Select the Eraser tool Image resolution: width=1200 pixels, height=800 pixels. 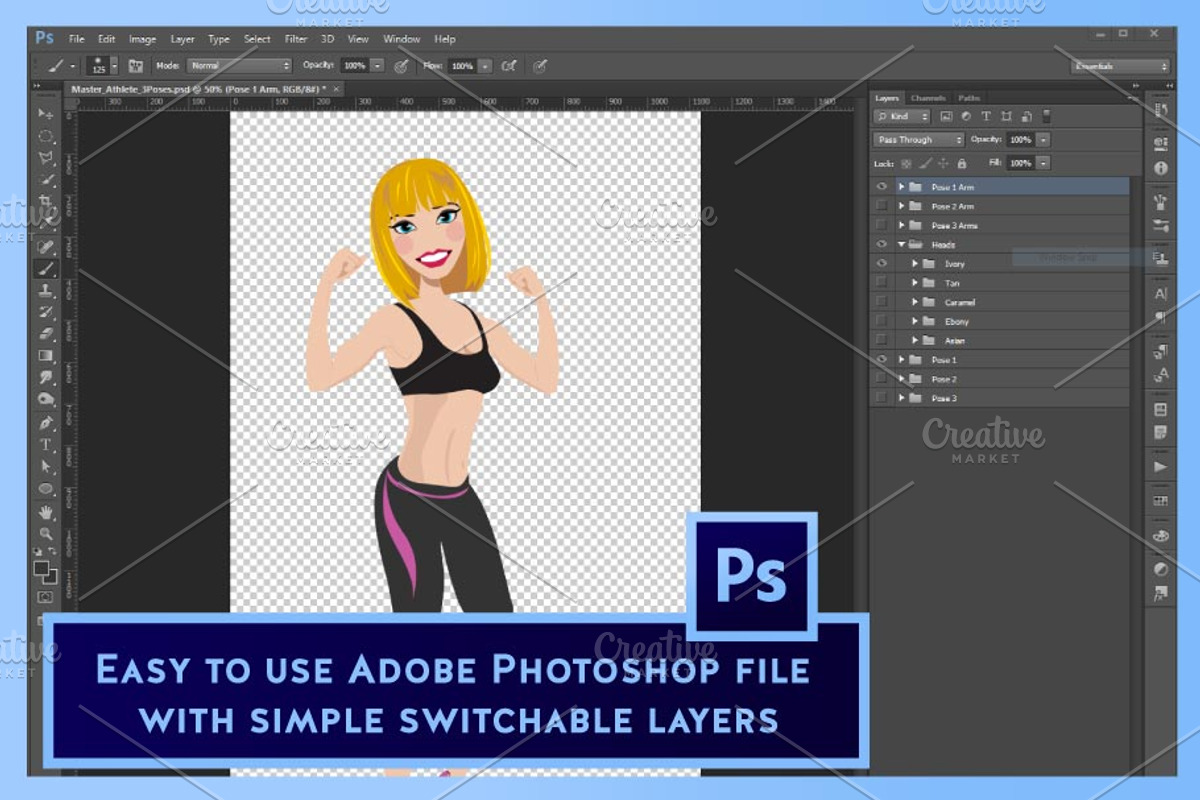[x=46, y=334]
